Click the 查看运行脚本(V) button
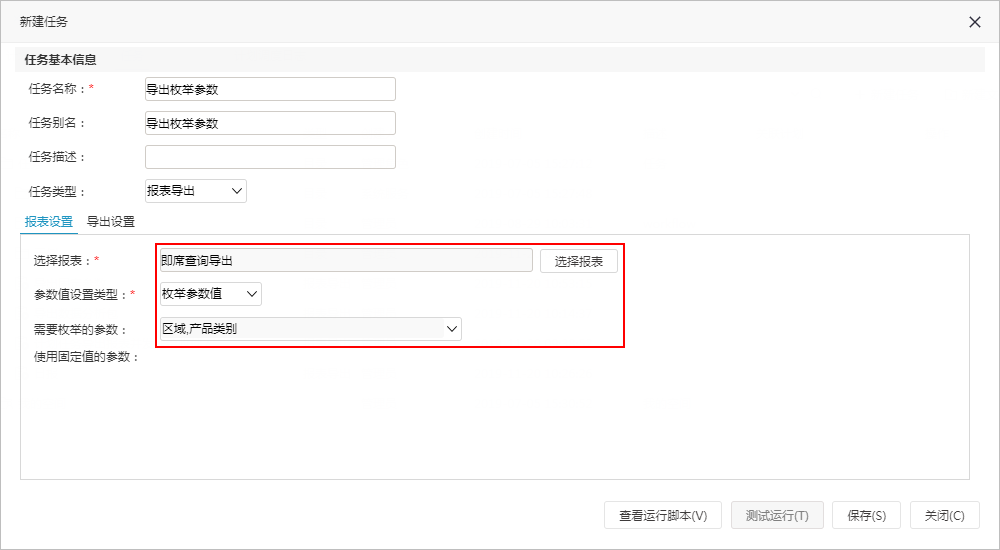Screen dimensions: 1000x550 [x=663, y=516]
